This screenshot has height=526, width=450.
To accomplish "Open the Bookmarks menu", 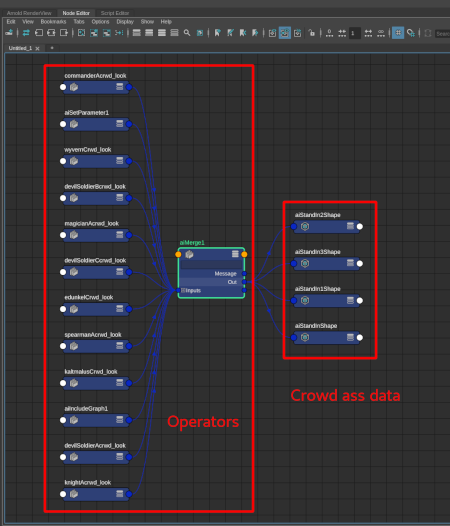I will click(x=53, y=22).
